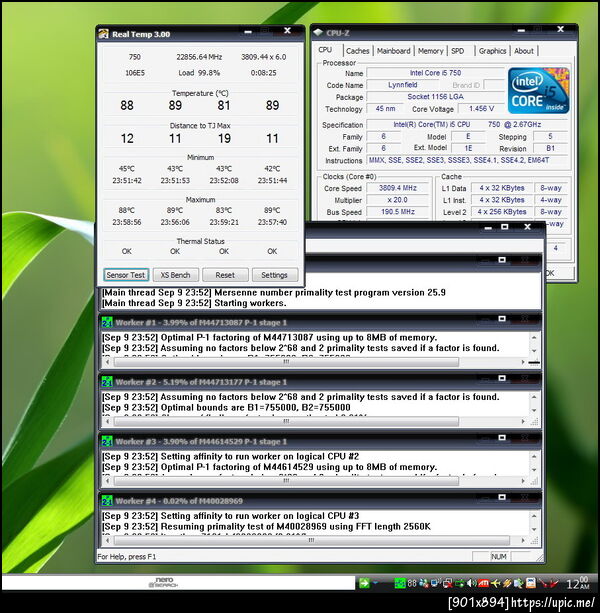Open the red ATI tray icon
The height and width of the screenshot is (613, 600).
[483, 584]
